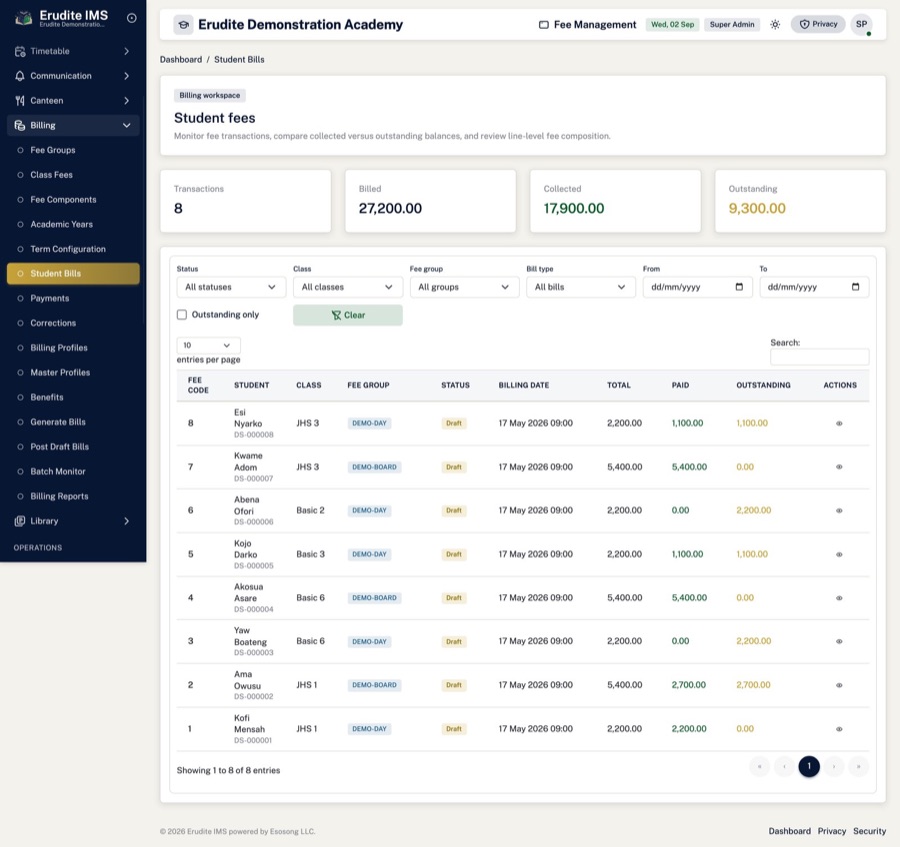View bill details for Kwame Adom
900x847 pixels.
pos(839,467)
